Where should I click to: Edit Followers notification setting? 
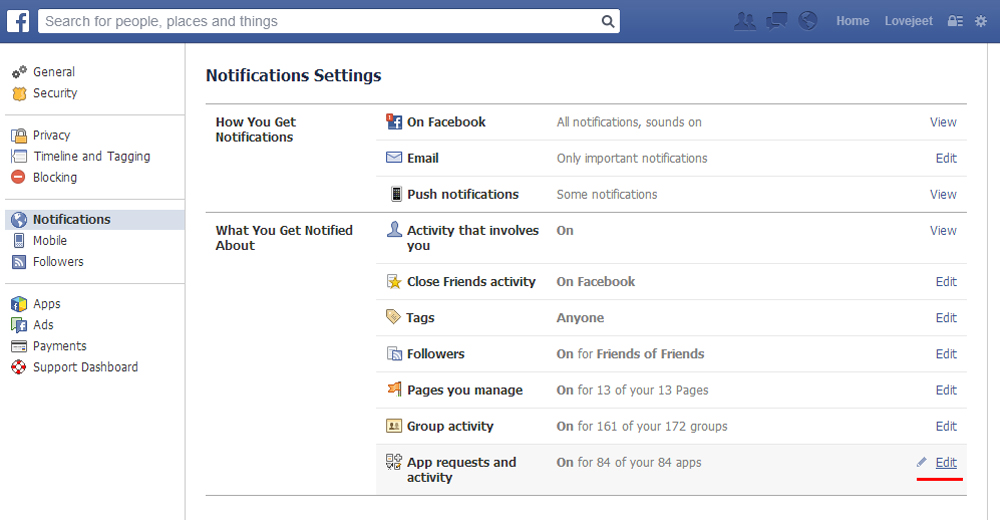pos(946,353)
